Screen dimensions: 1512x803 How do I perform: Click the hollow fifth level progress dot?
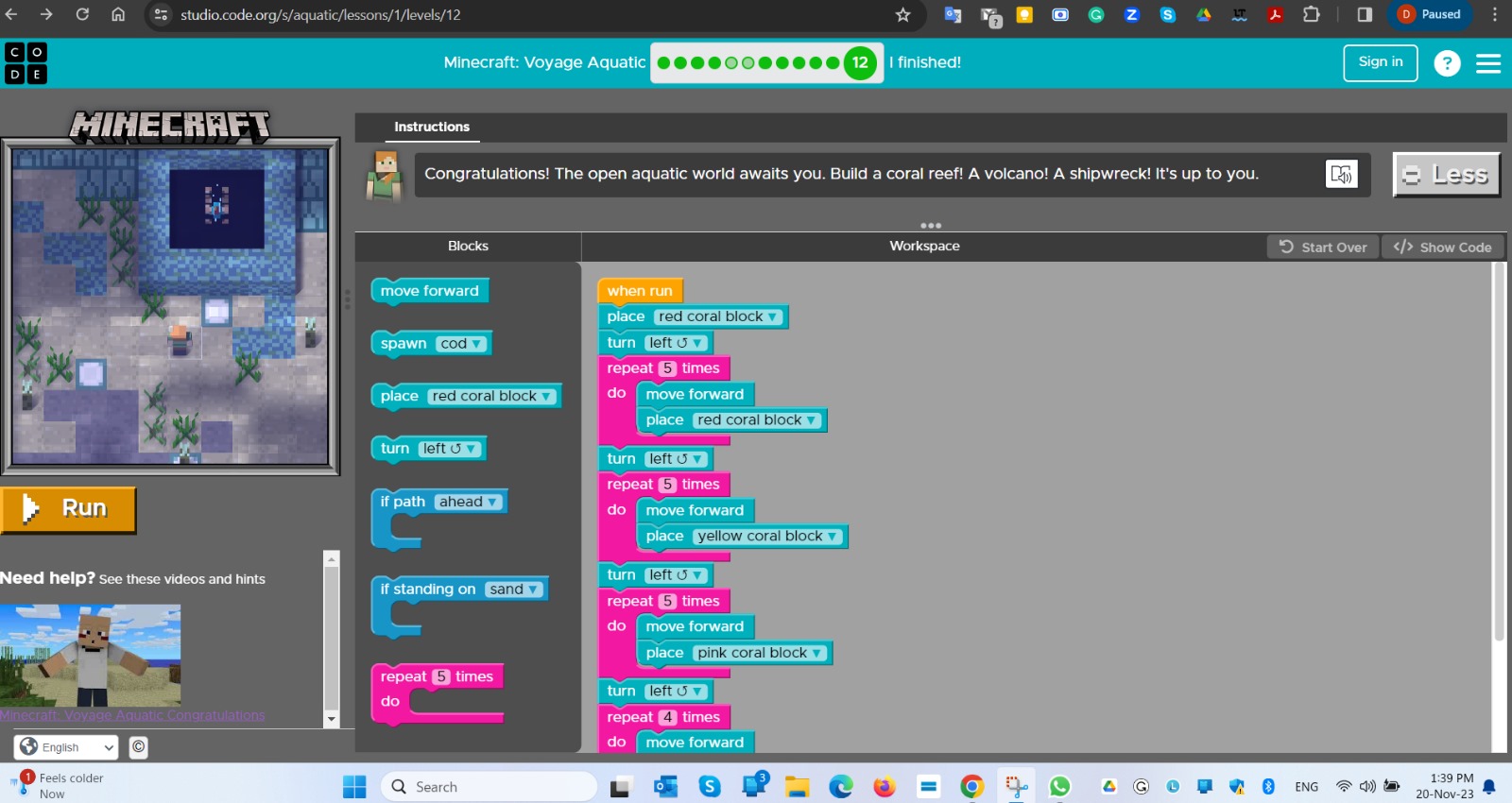pyautogui.click(x=731, y=63)
